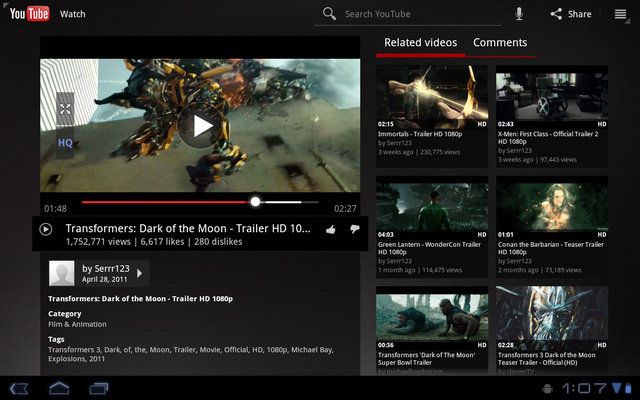Screen dimensions: 640x400
Task: Switch to the Comments tab
Action: click(x=500, y=42)
